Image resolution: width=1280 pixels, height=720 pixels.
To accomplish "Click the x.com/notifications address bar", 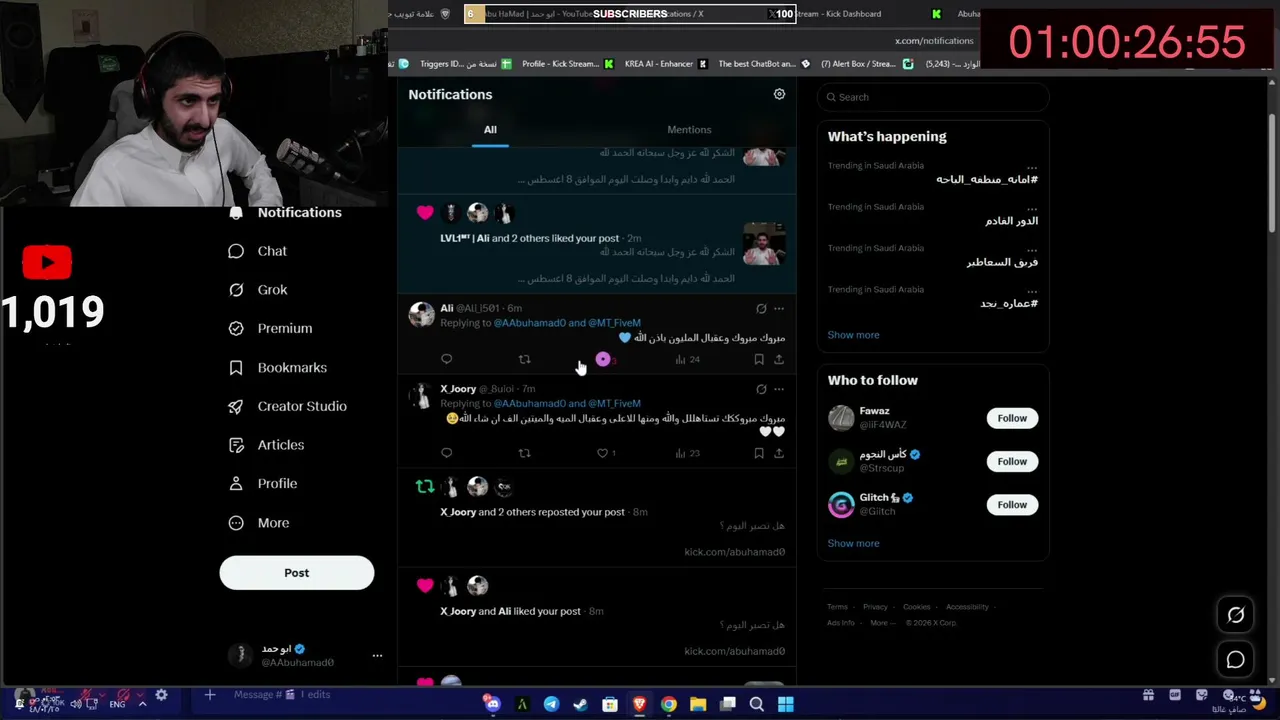I will coord(934,41).
